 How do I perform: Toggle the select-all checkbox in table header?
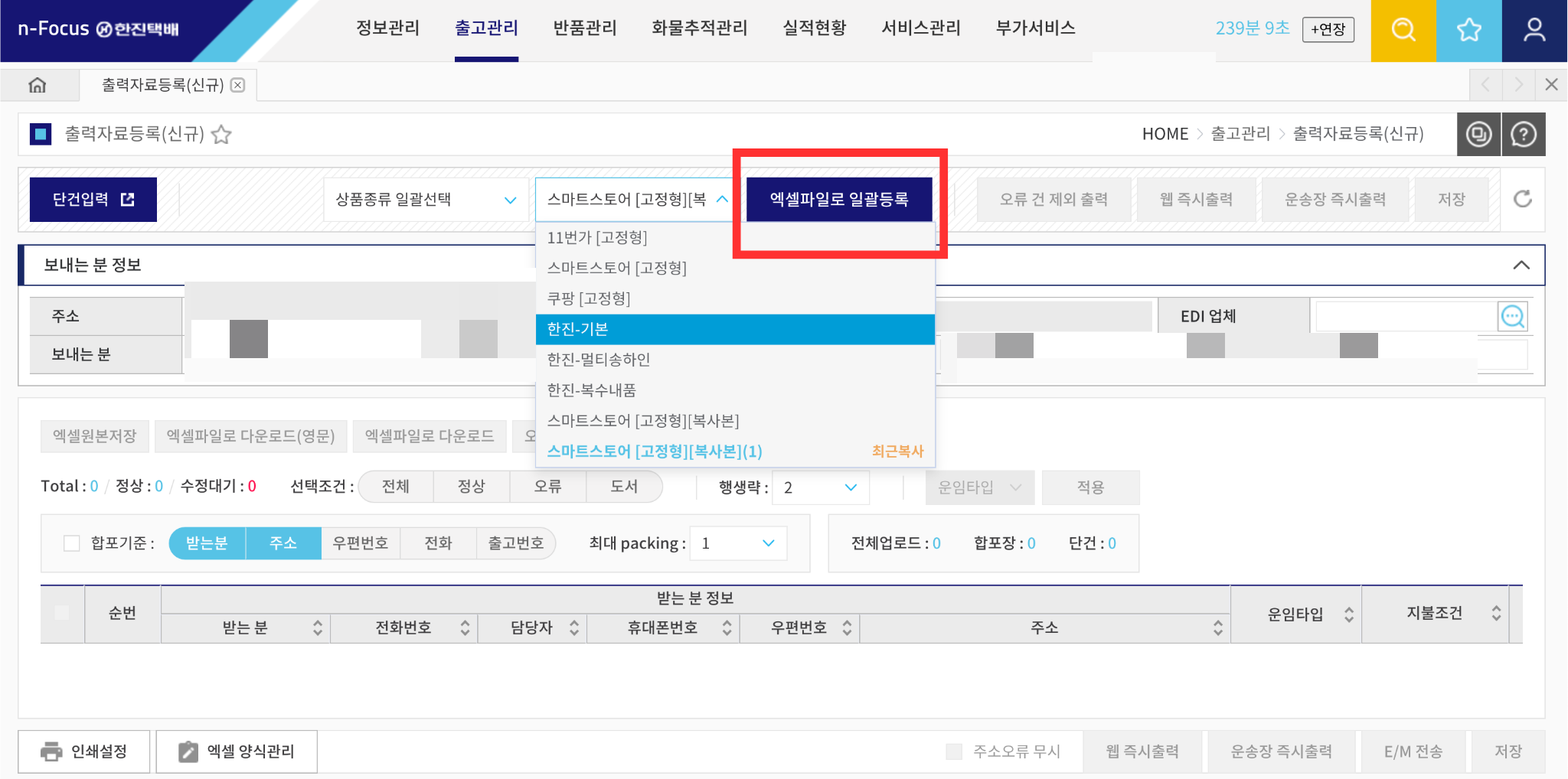click(x=62, y=612)
